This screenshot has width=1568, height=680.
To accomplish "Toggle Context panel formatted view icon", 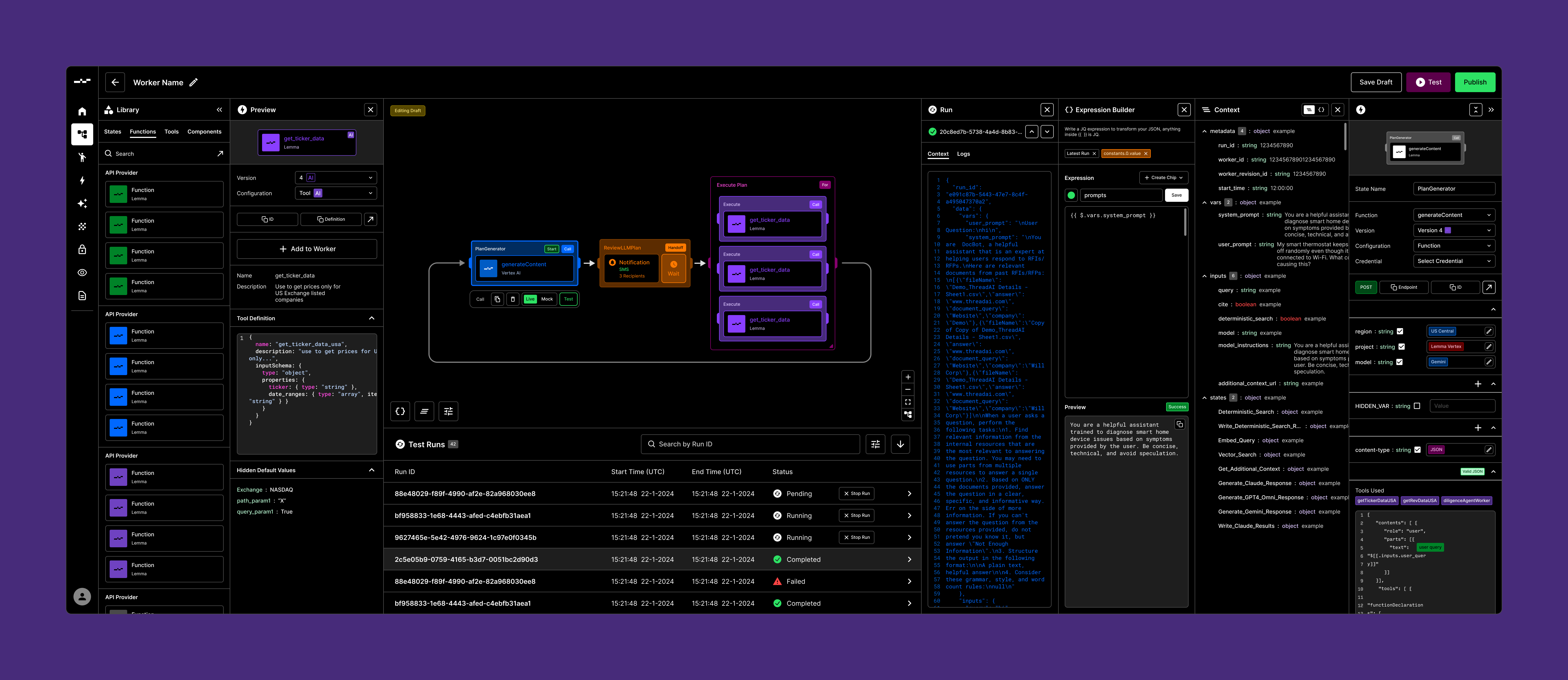I will click(1309, 110).
